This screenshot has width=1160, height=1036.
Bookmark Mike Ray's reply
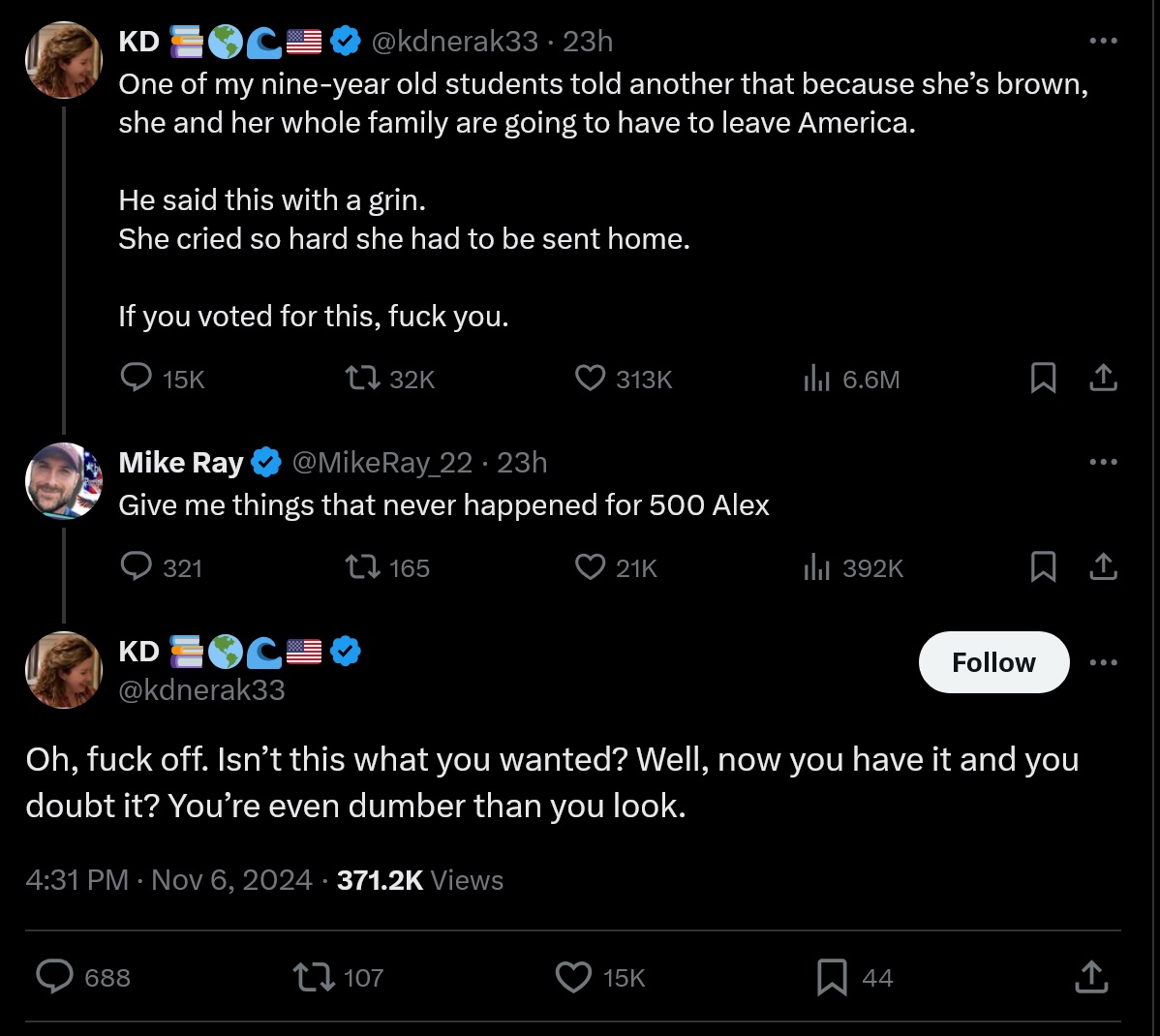point(1043,566)
